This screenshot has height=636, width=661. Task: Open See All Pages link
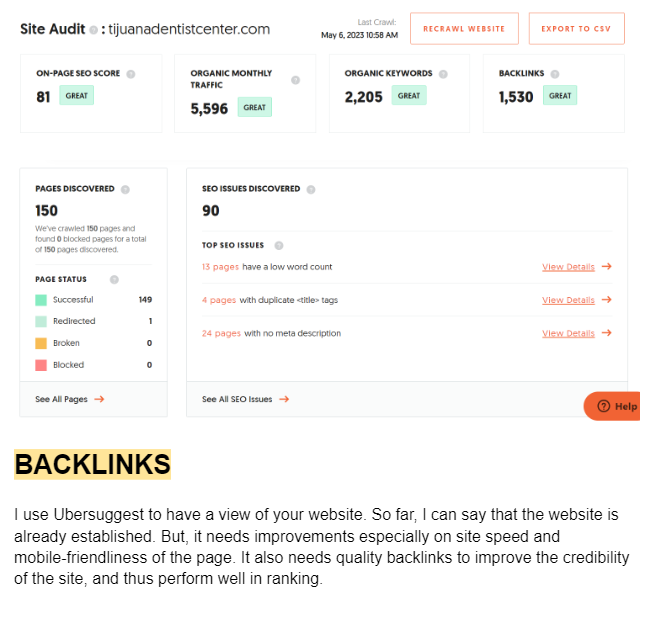[x=69, y=399]
